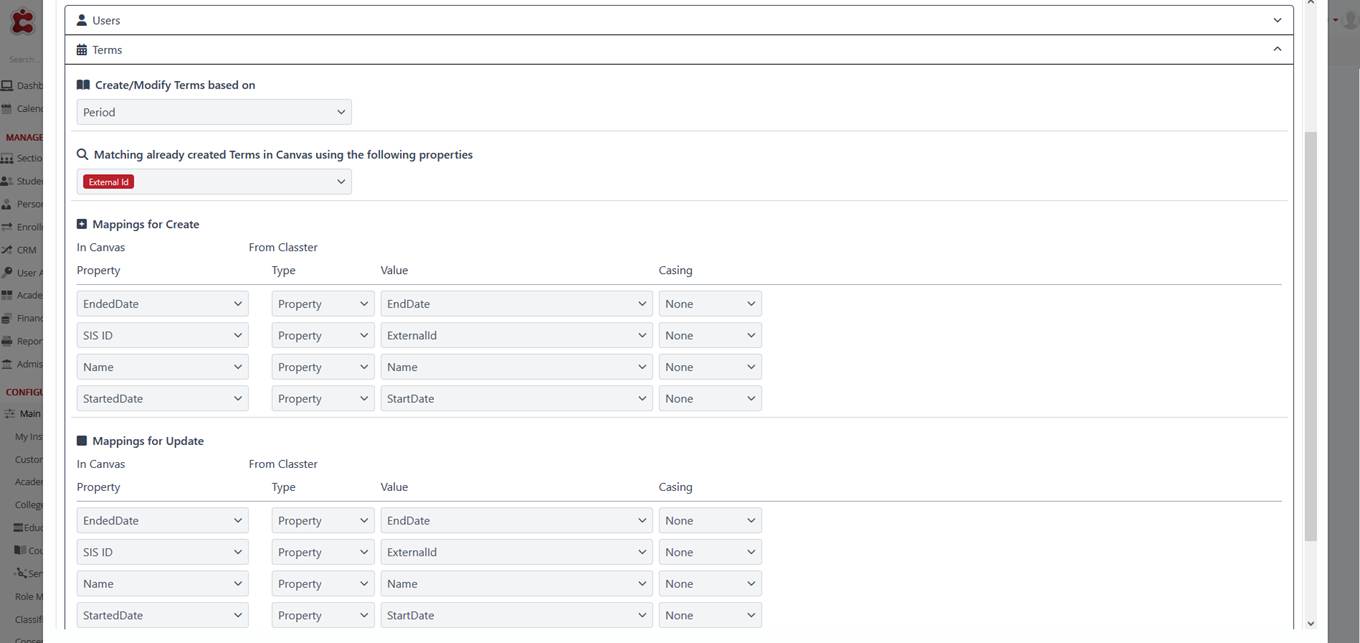The width and height of the screenshot is (1360, 643).
Task: Open the Casing dropdown in the StartedDate row, Mappings for Update
Action: pyautogui.click(x=710, y=615)
